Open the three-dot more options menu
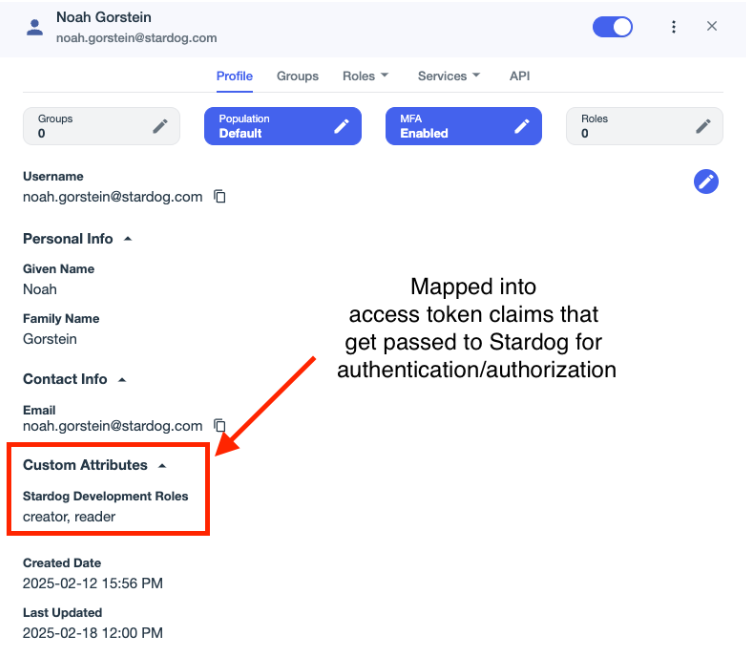 click(x=673, y=27)
